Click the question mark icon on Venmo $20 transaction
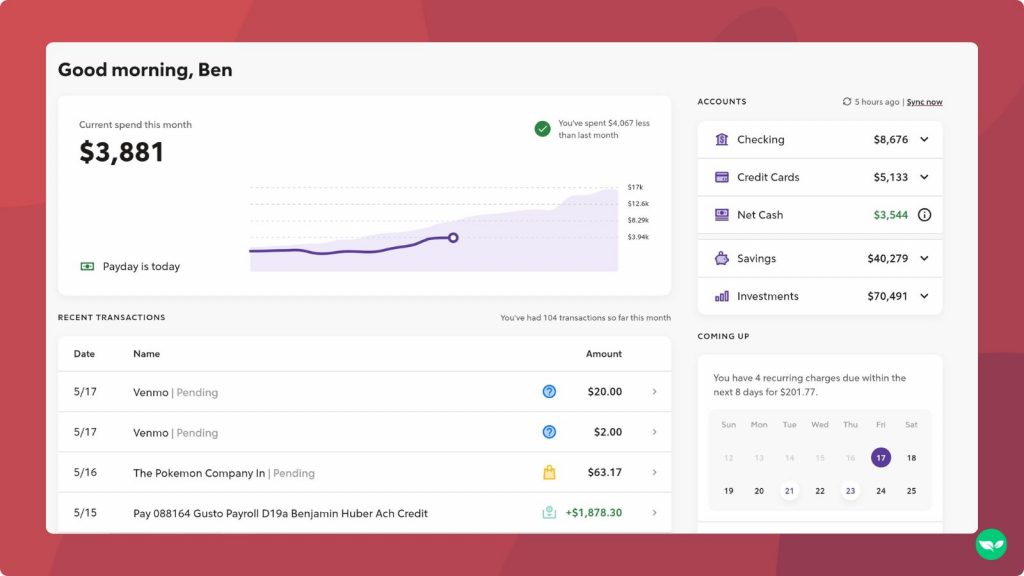 tap(549, 392)
